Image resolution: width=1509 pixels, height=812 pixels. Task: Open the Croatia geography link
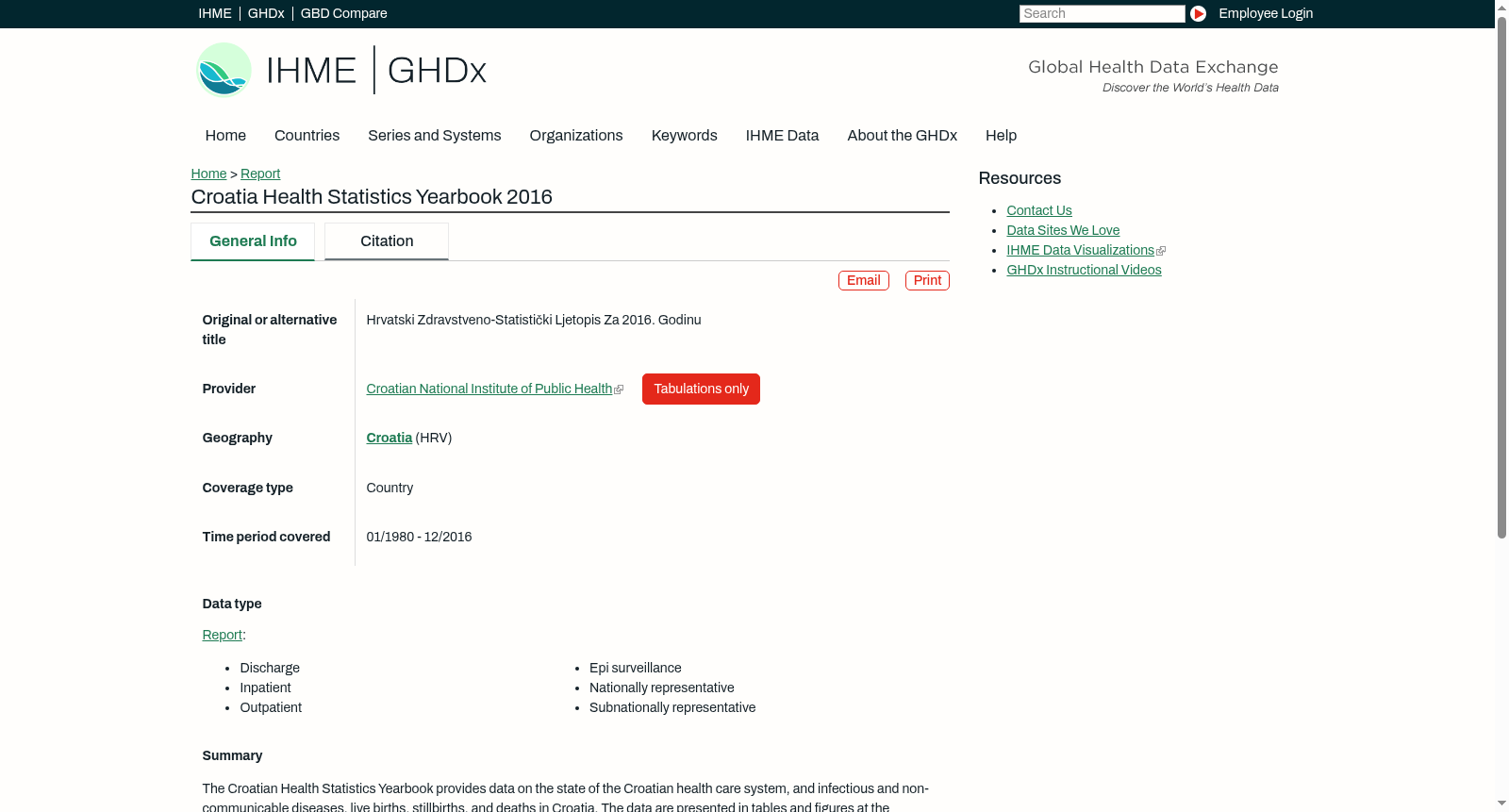point(390,438)
